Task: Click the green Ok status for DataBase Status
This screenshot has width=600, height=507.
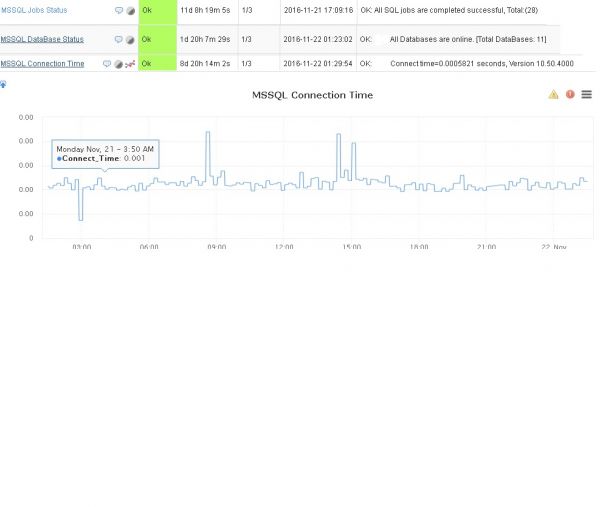Action: click(157, 40)
